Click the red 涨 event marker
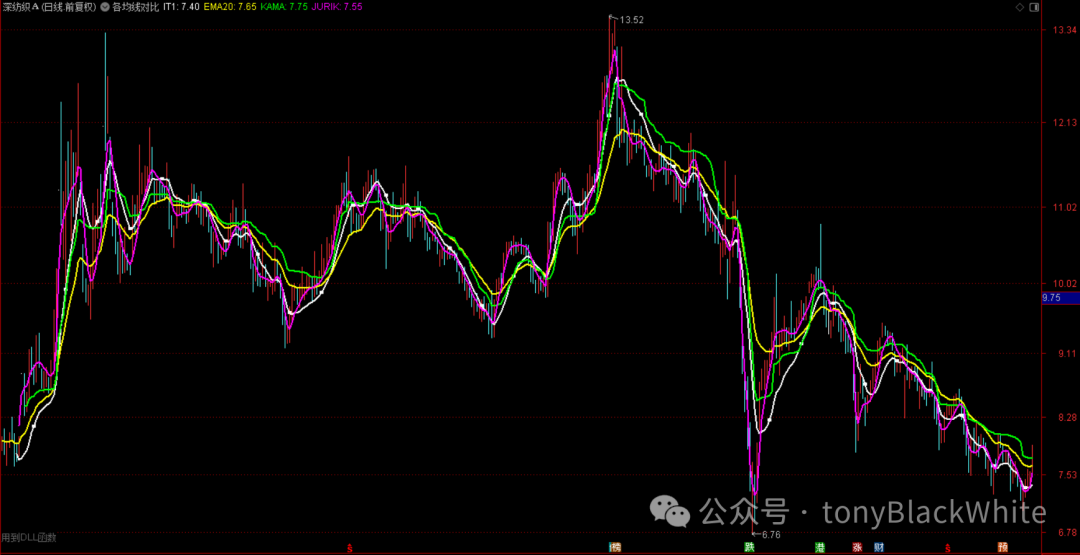 pos(858,548)
